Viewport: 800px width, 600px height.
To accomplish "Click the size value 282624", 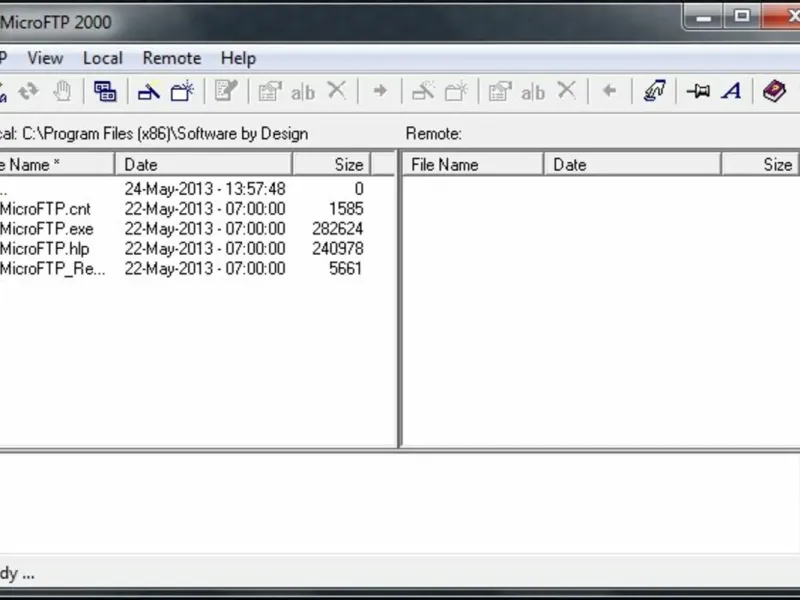I will pyautogui.click(x=338, y=229).
